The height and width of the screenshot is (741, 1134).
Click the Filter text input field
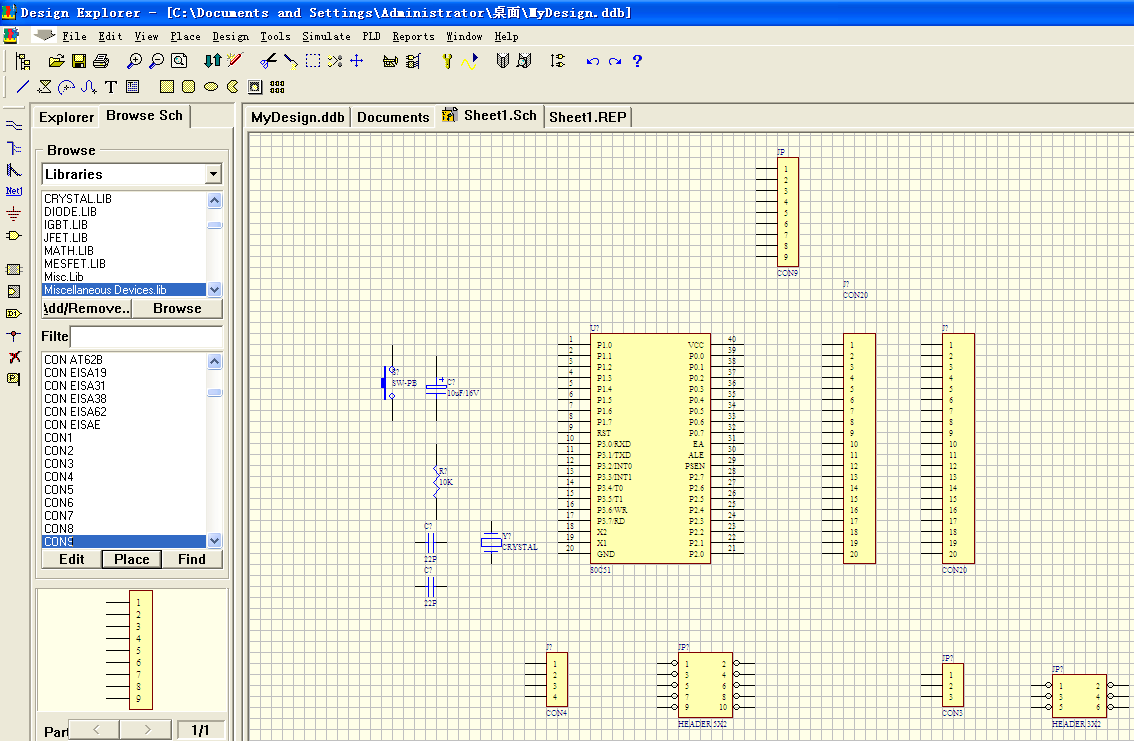point(146,336)
